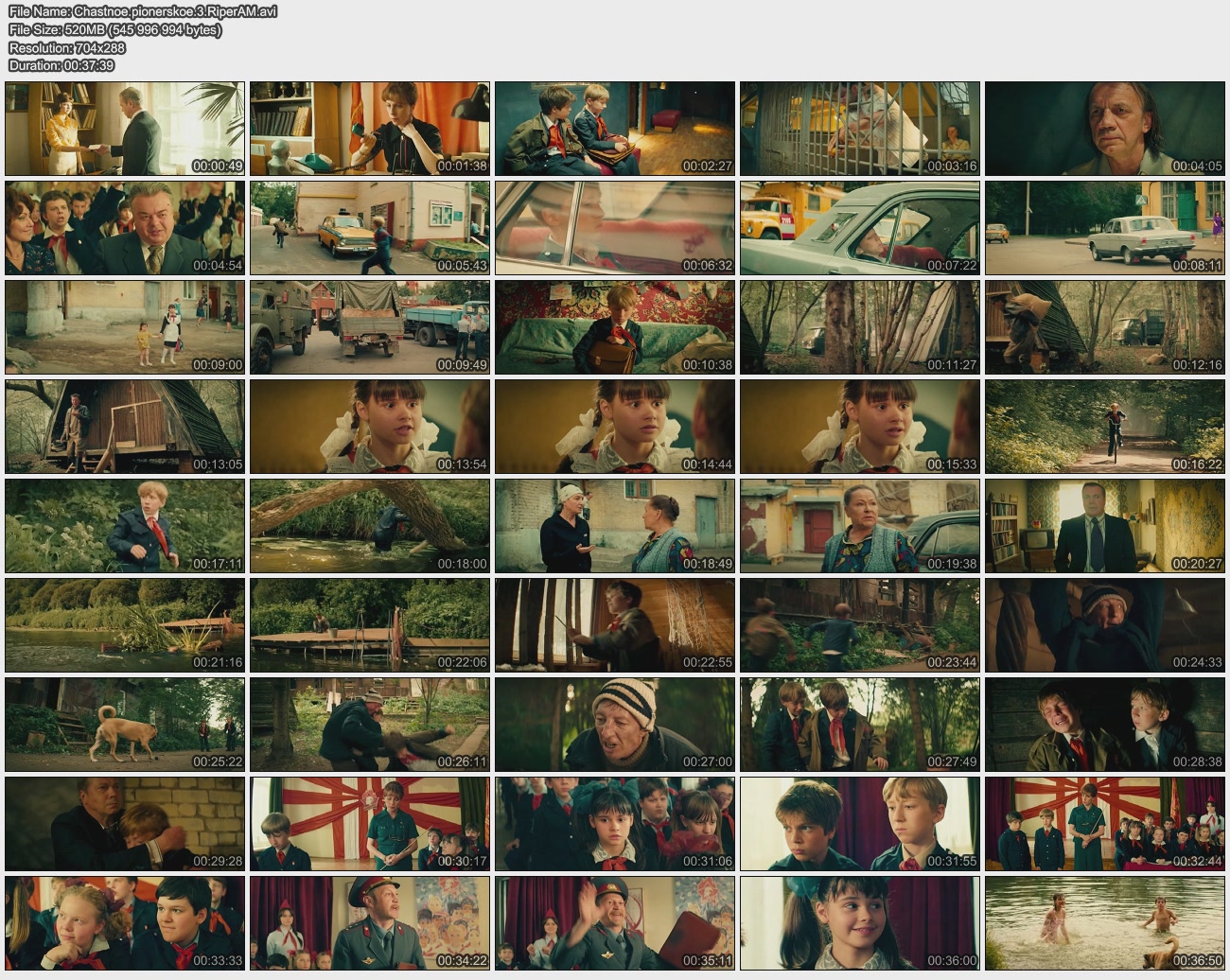Click the File Name text line

pyautogui.click(x=143, y=11)
